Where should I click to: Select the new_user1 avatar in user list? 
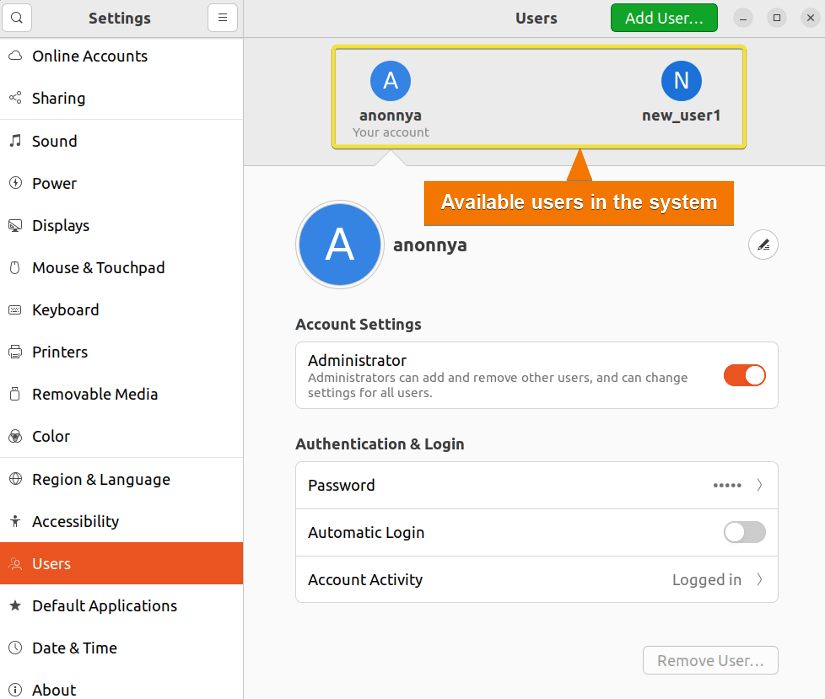[x=681, y=81]
